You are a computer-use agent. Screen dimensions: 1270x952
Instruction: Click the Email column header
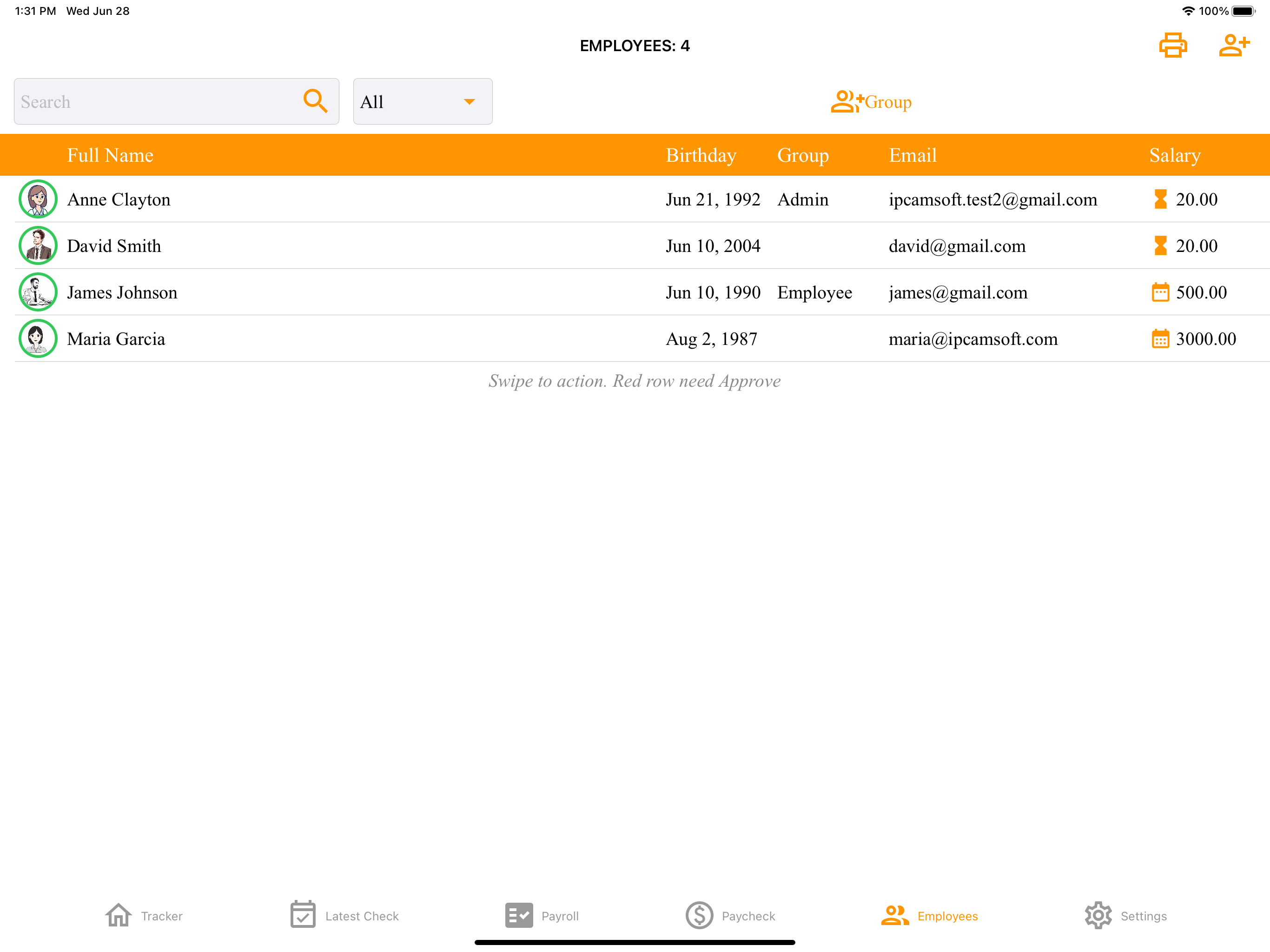click(x=913, y=155)
